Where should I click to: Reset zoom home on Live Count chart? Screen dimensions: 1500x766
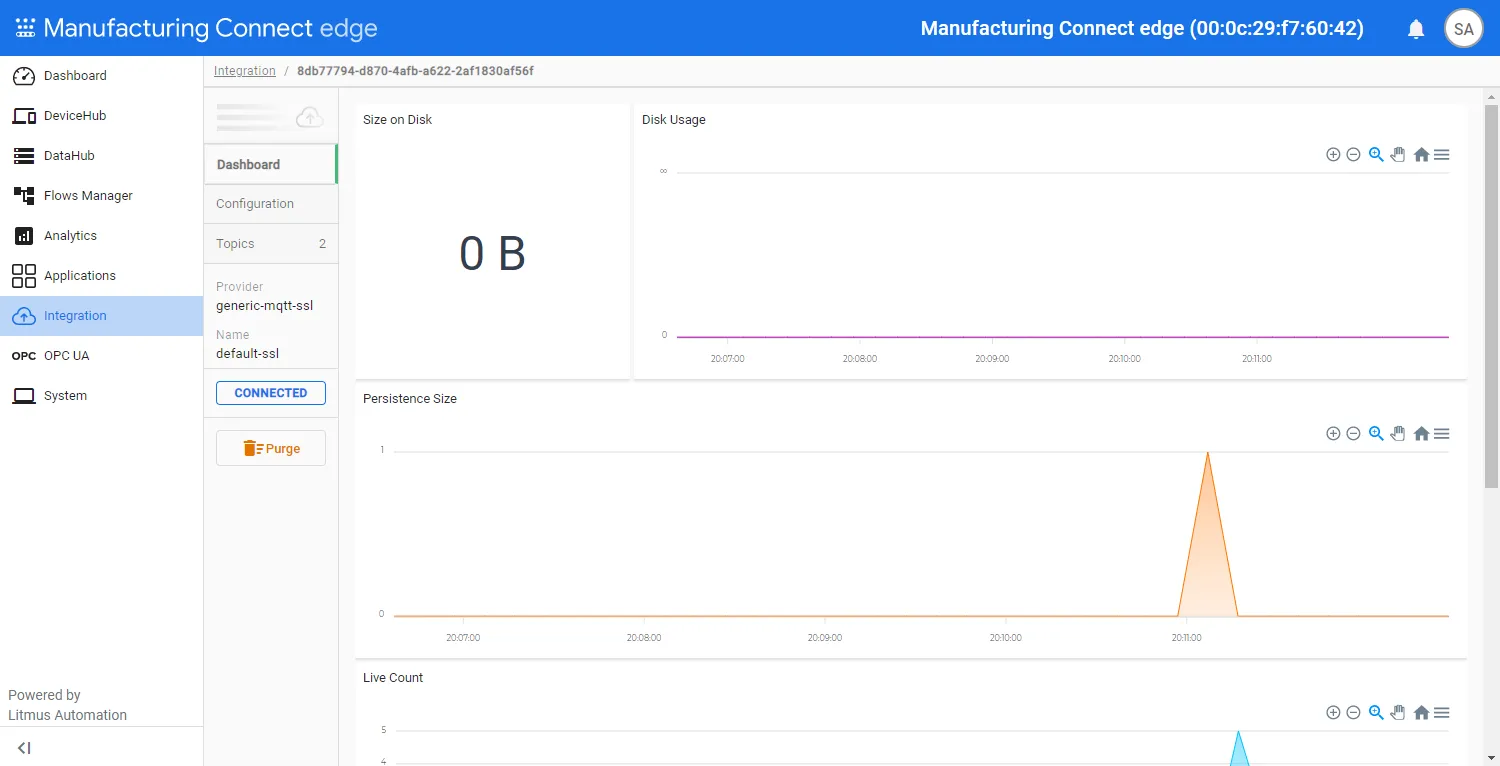pyautogui.click(x=1421, y=713)
